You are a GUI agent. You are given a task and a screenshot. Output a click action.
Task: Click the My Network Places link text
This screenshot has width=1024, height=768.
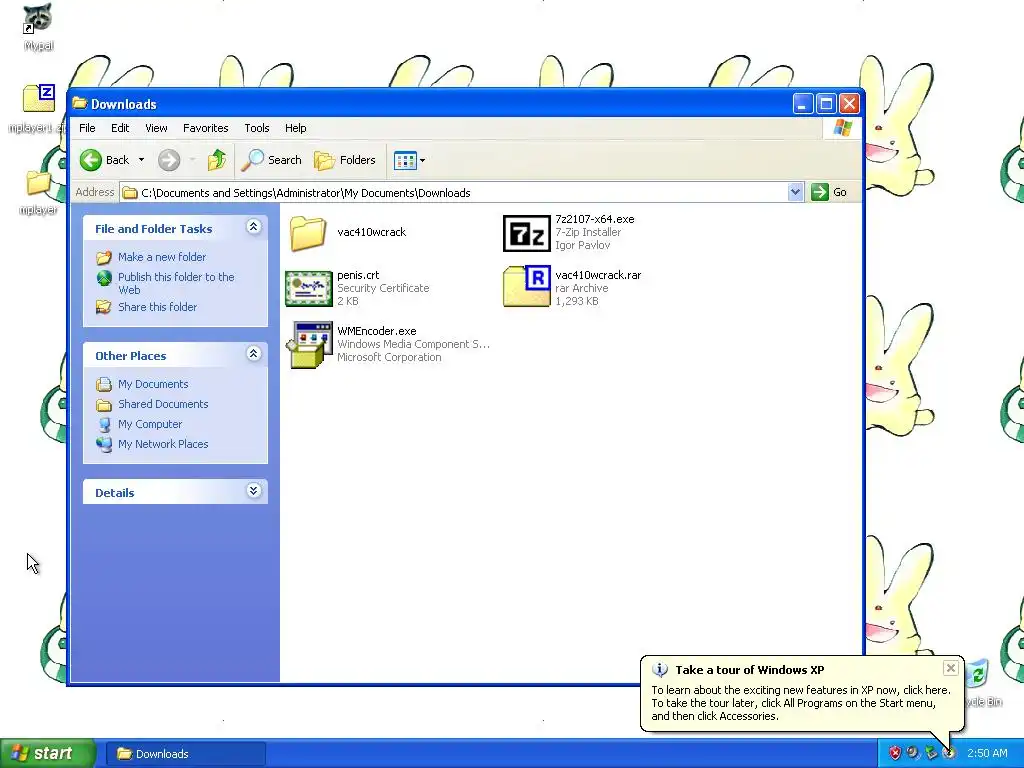(x=163, y=444)
